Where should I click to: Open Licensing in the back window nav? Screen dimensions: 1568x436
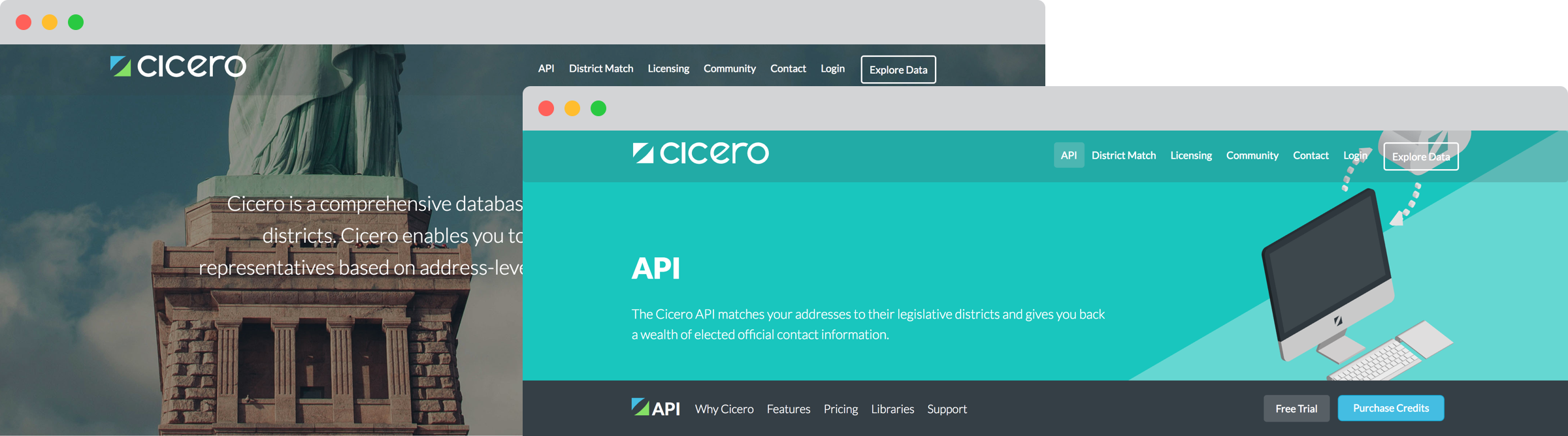[x=668, y=69]
